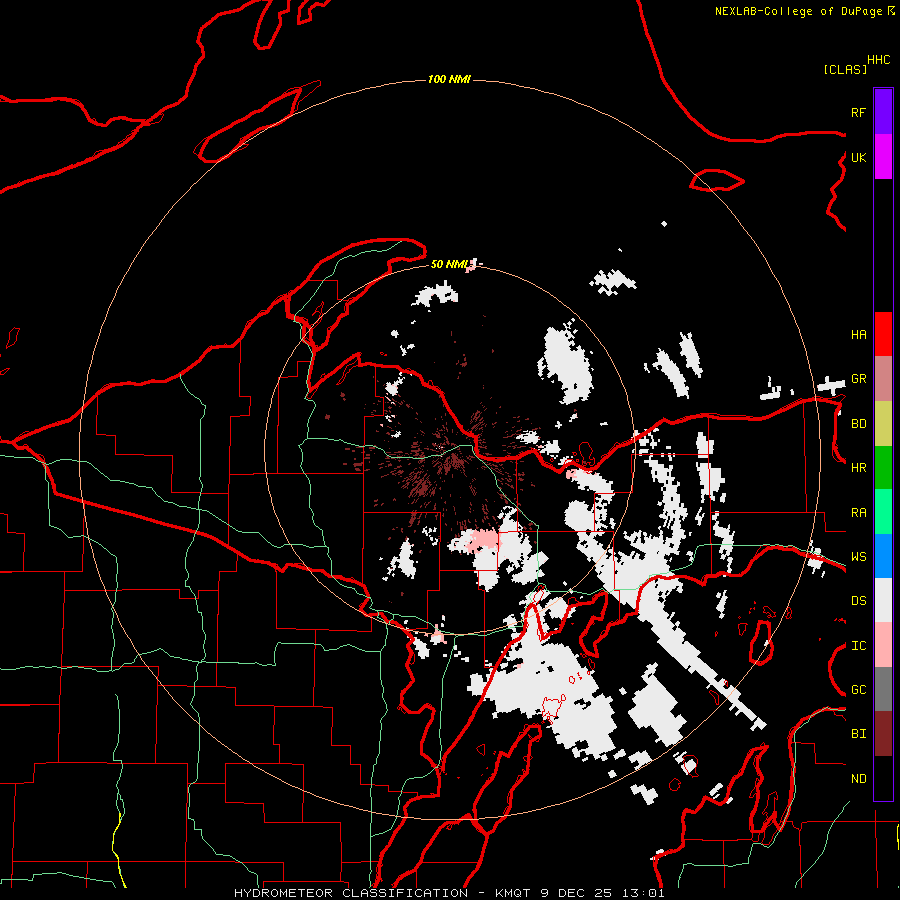The height and width of the screenshot is (900, 900).
Task: Click the RF legend label
Action: coord(858,112)
